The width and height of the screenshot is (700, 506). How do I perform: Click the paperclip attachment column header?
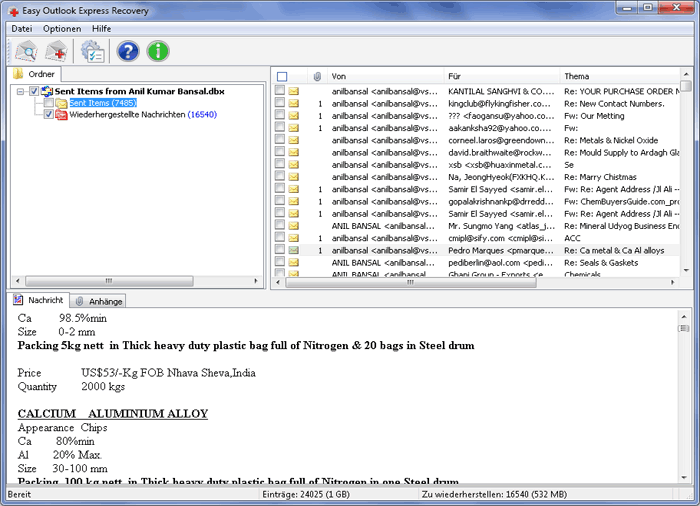click(x=317, y=76)
